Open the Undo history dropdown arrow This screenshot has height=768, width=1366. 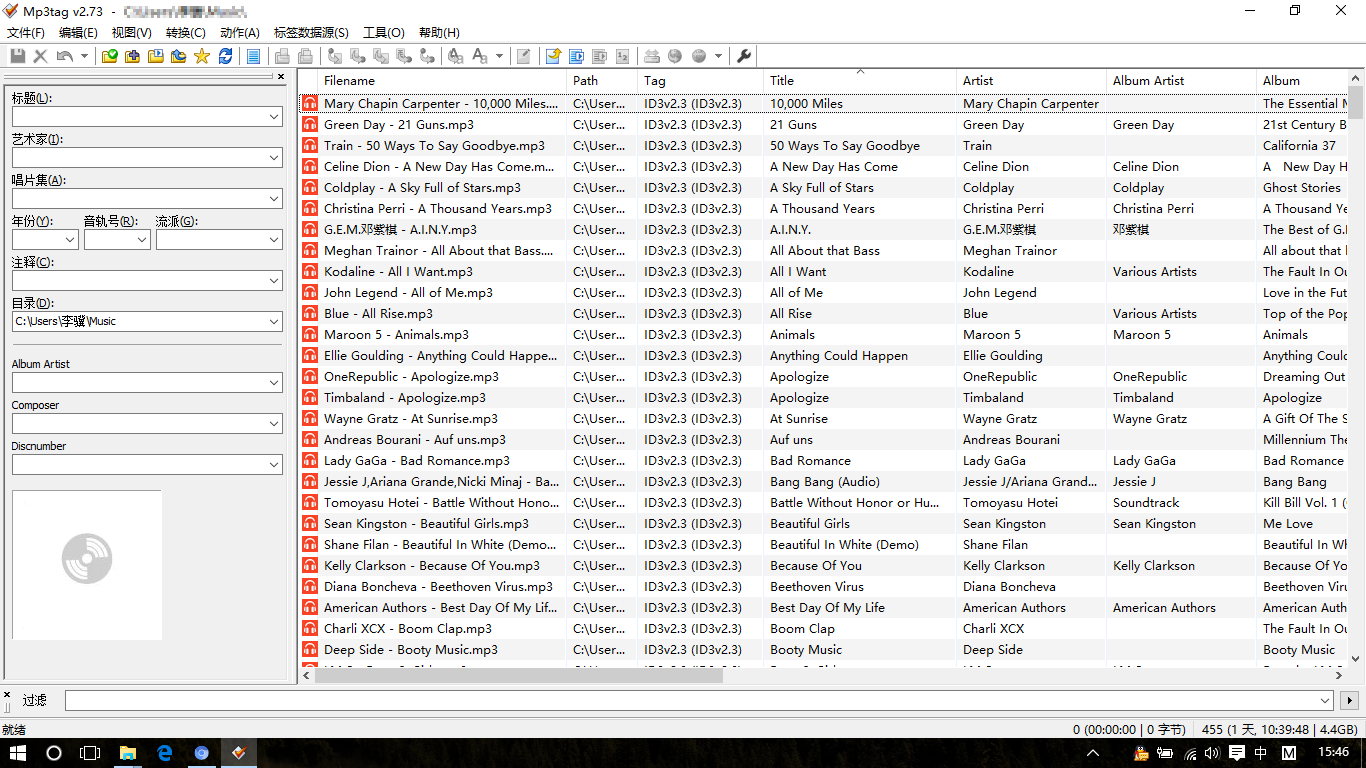pyautogui.click(x=84, y=56)
